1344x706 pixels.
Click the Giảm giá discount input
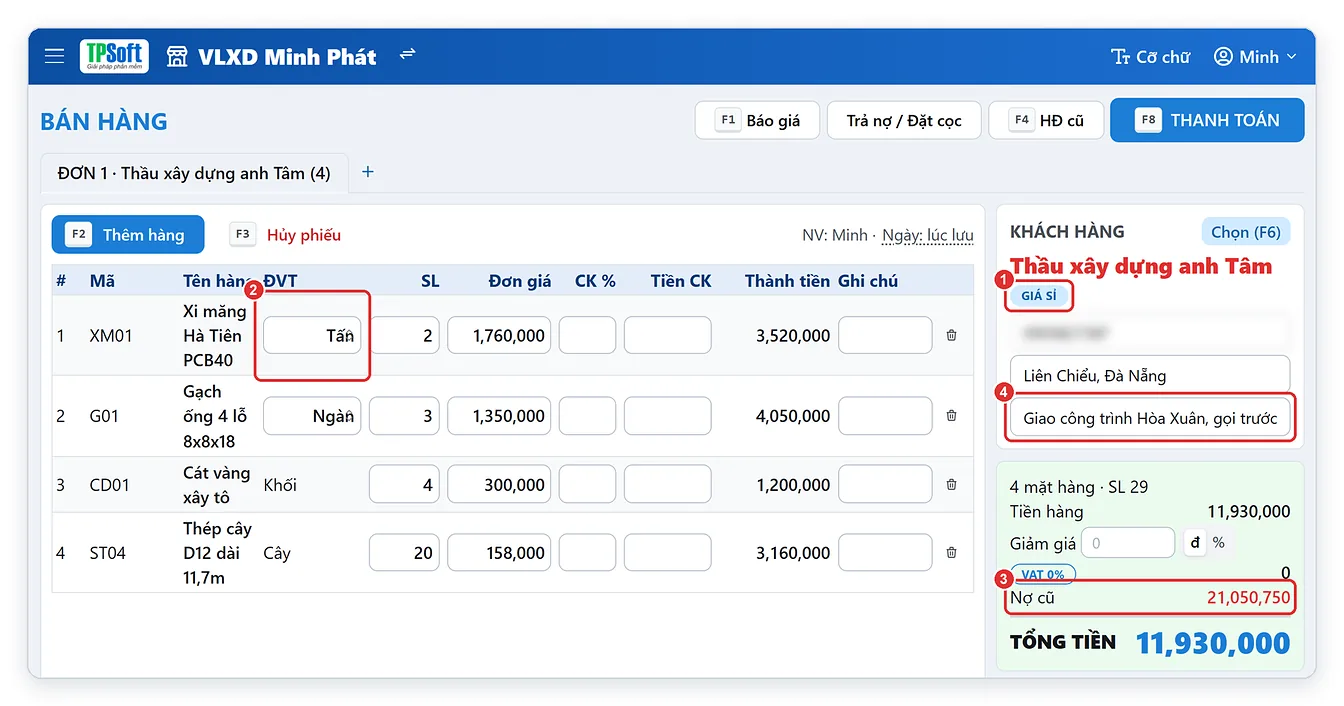[x=1128, y=543]
